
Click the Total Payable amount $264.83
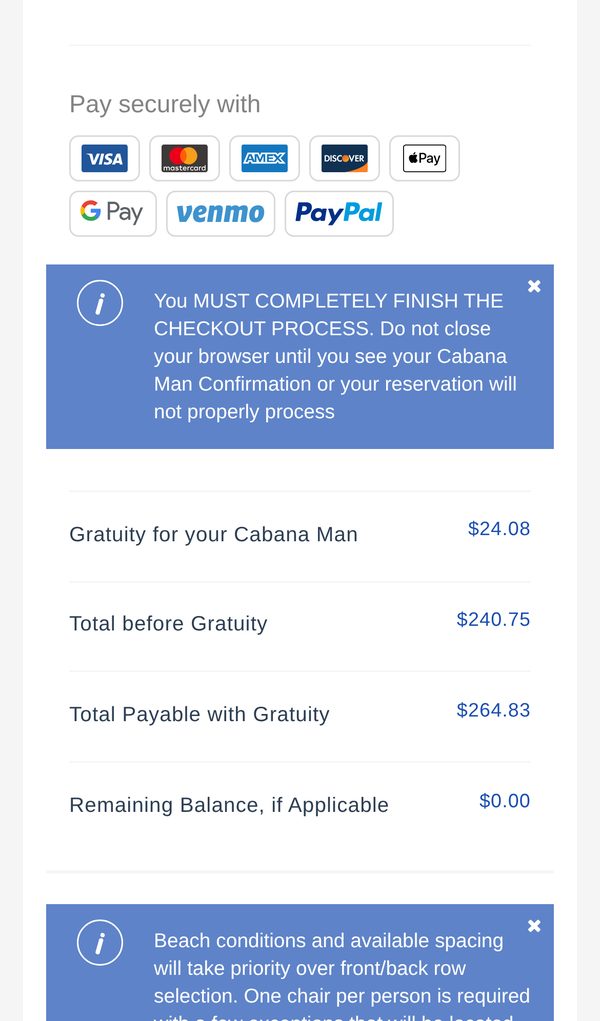[x=493, y=710]
